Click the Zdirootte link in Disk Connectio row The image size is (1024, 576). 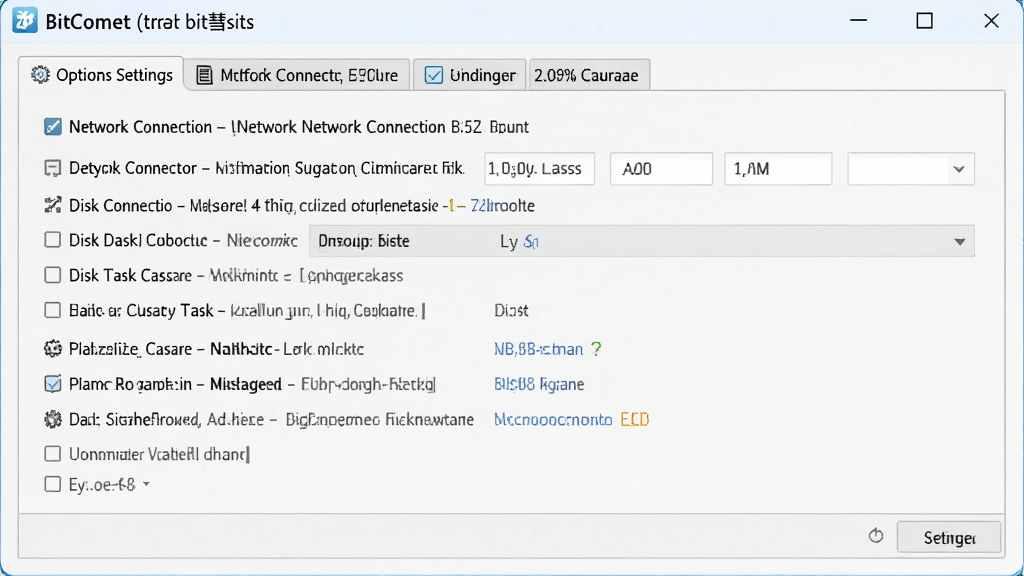click(502, 206)
